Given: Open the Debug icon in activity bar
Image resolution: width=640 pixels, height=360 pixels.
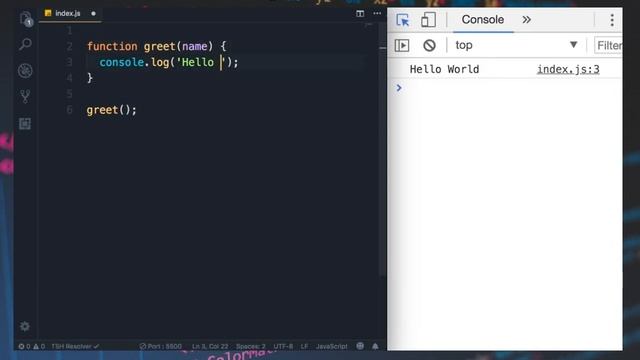Looking at the screenshot, I should click(25, 71).
